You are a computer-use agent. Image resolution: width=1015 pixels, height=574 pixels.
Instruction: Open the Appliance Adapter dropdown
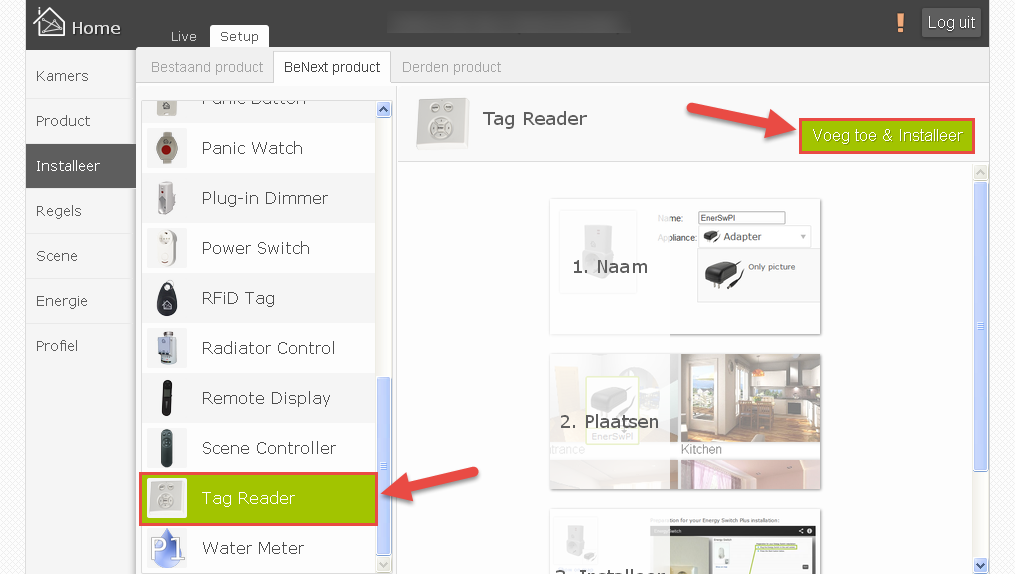[754, 237]
